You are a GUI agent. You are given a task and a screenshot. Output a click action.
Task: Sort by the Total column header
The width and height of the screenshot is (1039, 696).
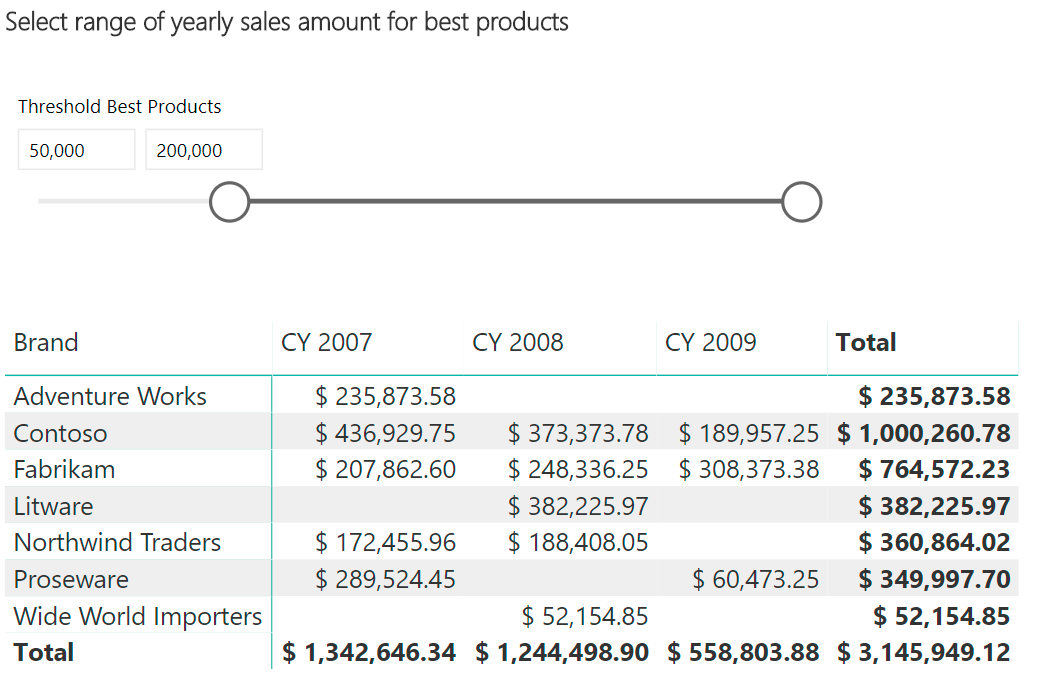pos(865,343)
